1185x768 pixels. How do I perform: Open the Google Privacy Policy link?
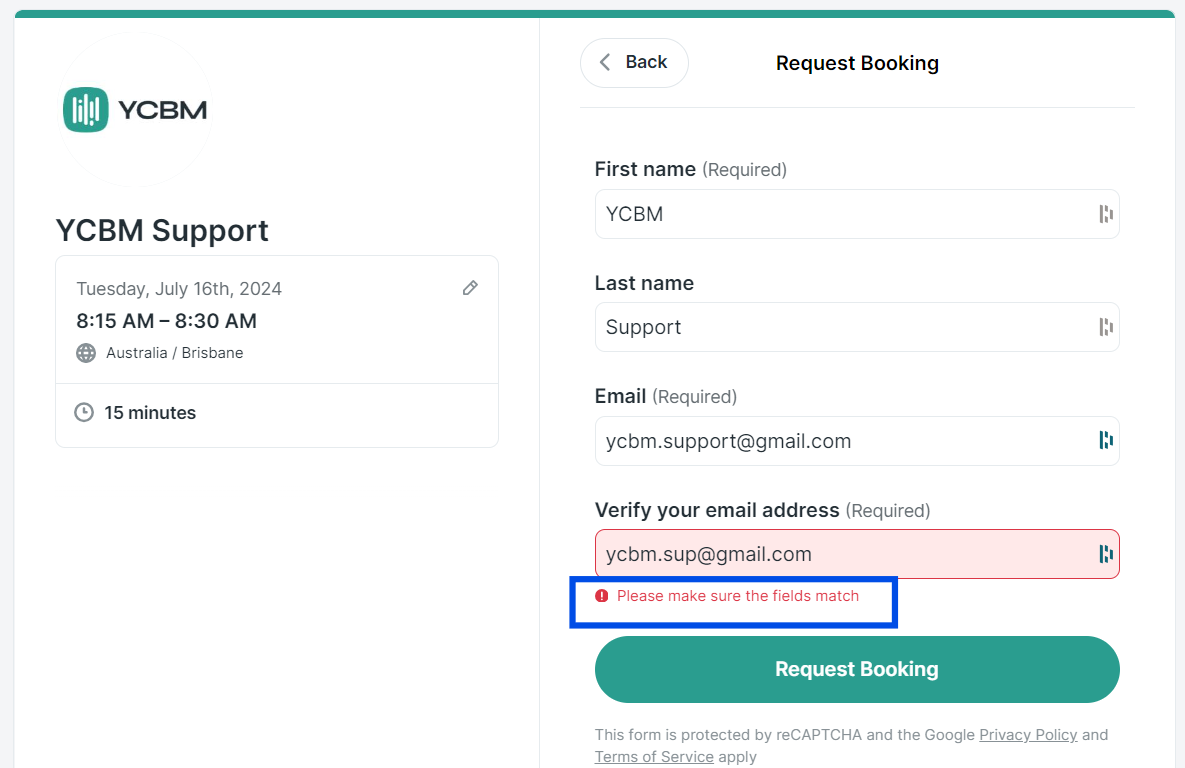point(1028,735)
